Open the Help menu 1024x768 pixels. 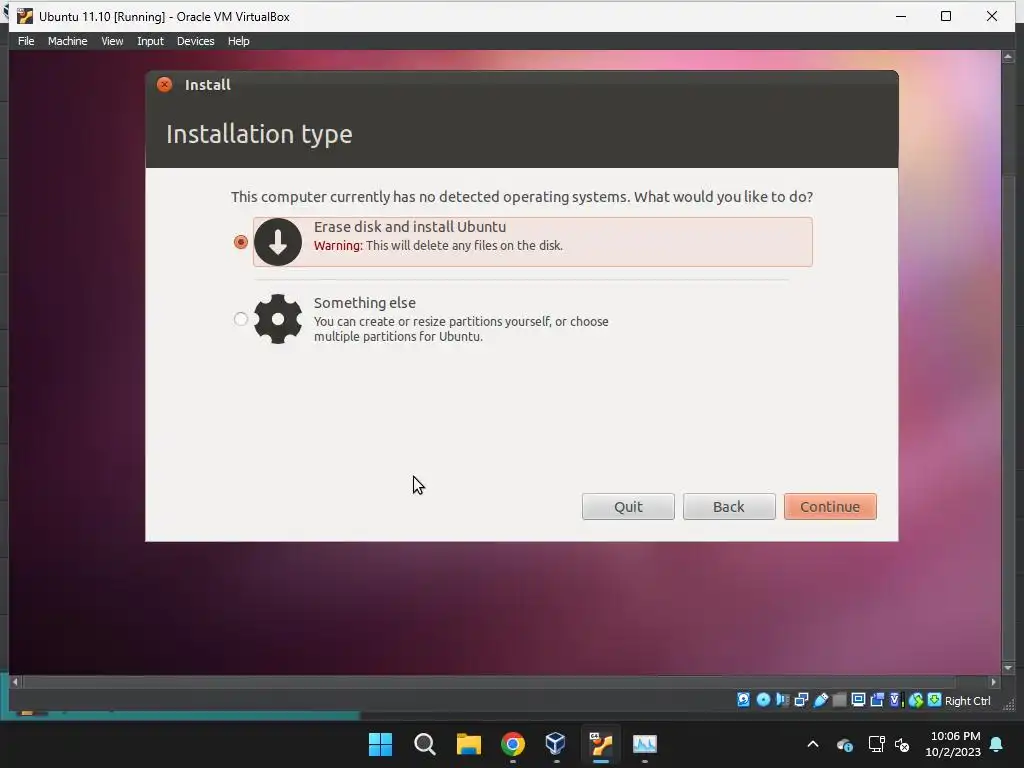click(238, 41)
